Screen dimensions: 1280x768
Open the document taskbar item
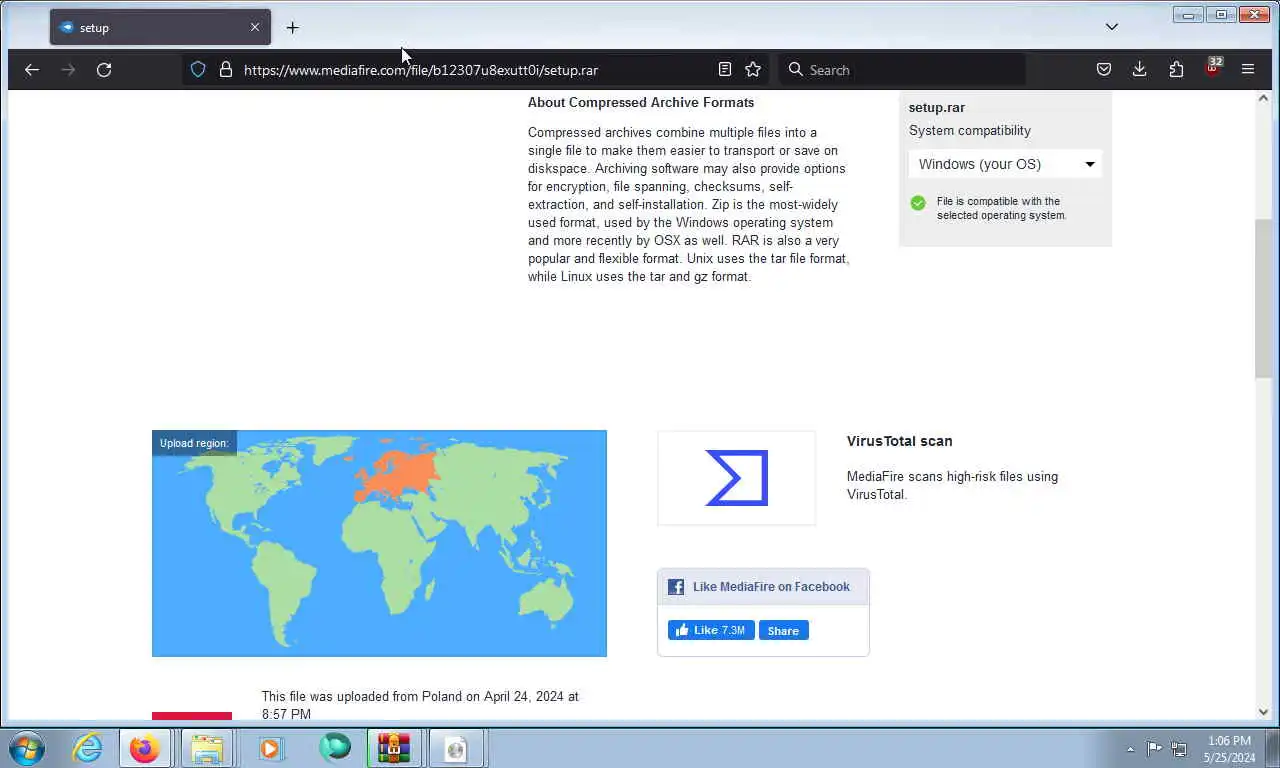point(456,748)
